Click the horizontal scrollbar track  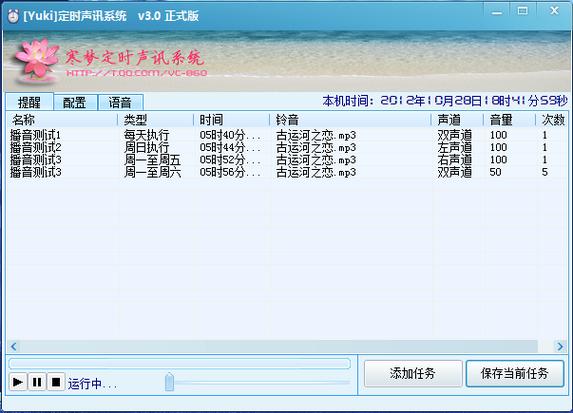[278, 346]
